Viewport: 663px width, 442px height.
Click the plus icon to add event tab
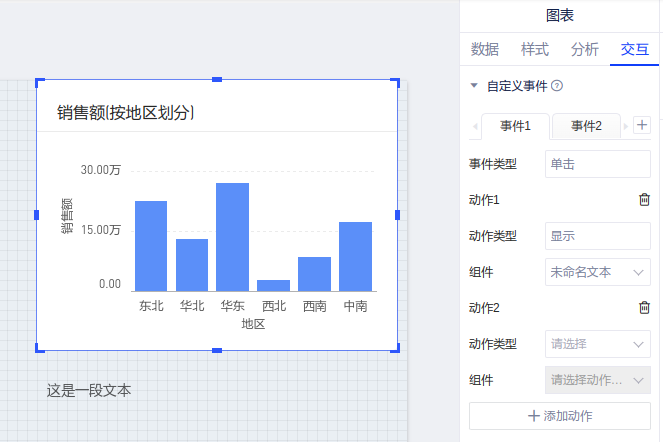point(642,126)
